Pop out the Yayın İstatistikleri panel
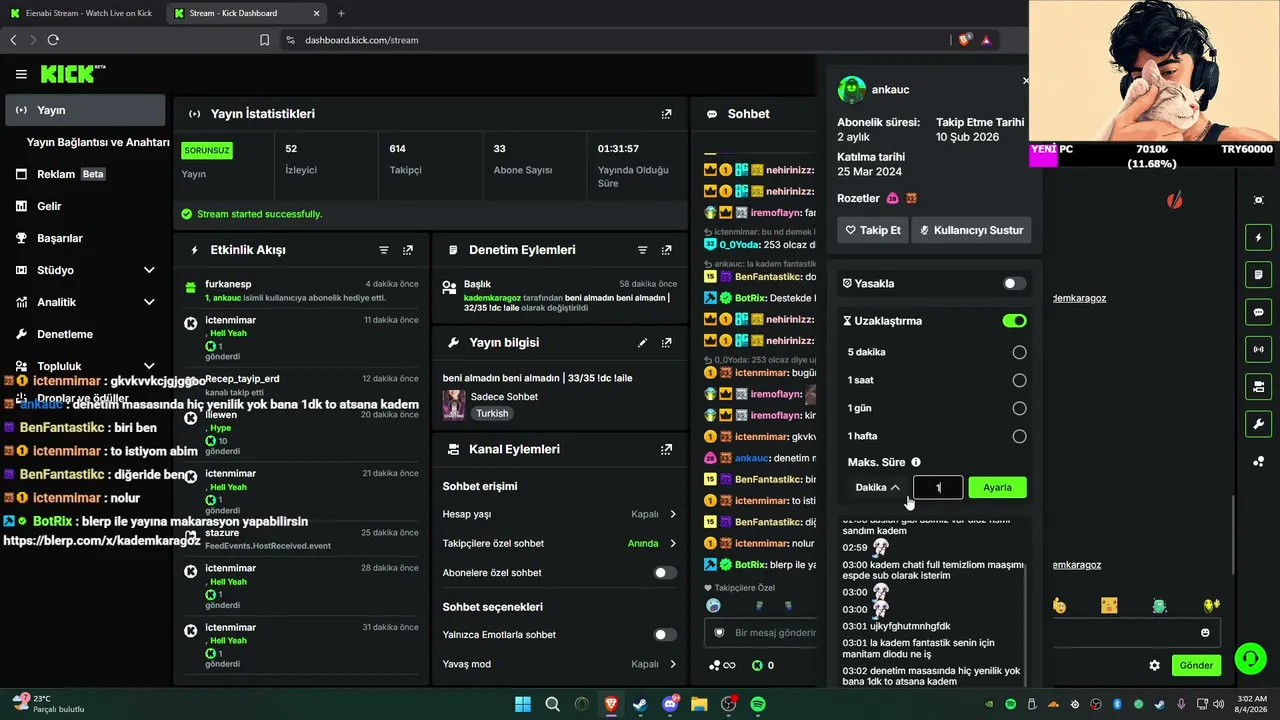 tap(666, 114)
